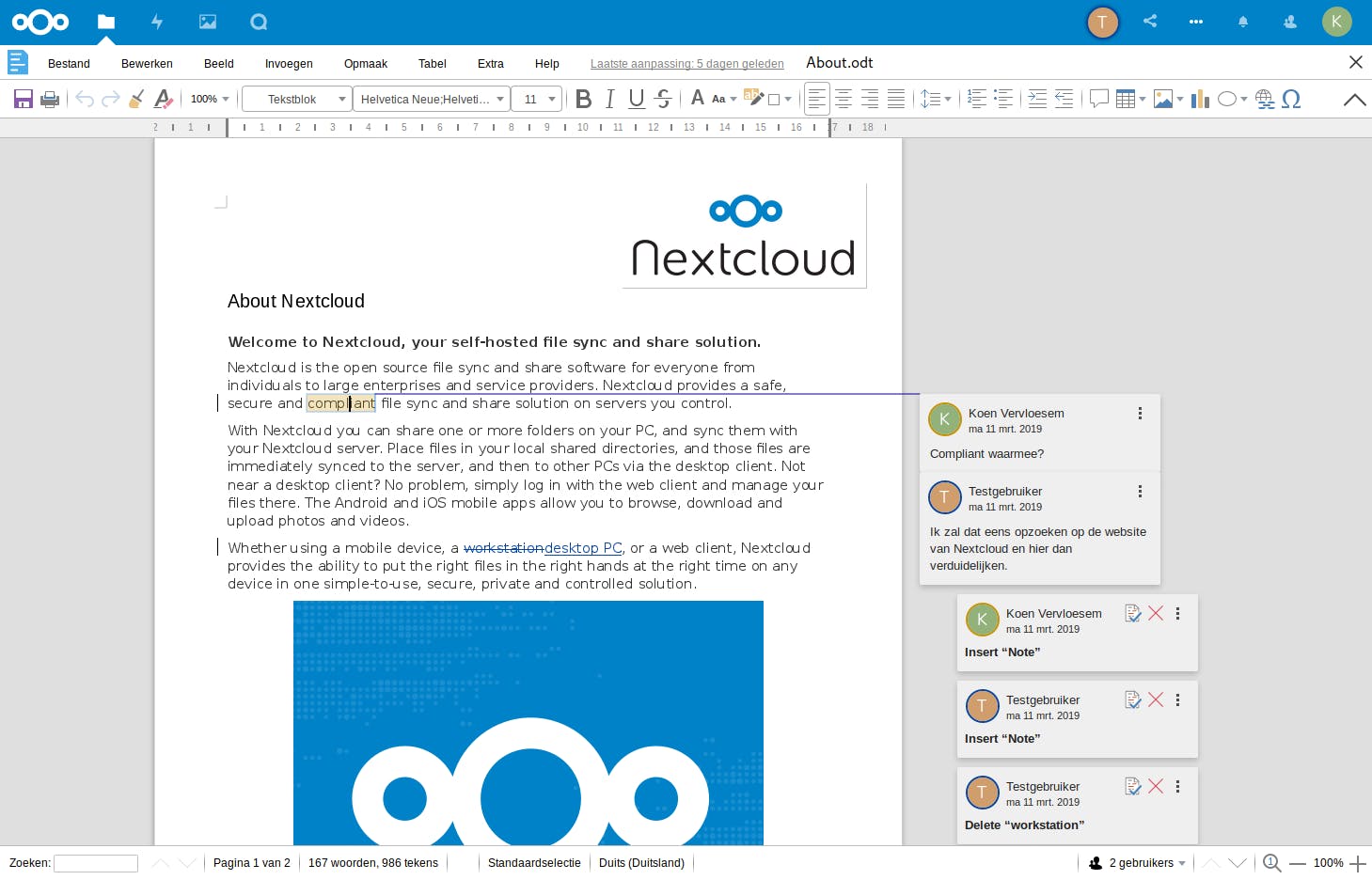Open the Bestand menu
Viewport: 1372px width, 880px height.
click(69, 64)
